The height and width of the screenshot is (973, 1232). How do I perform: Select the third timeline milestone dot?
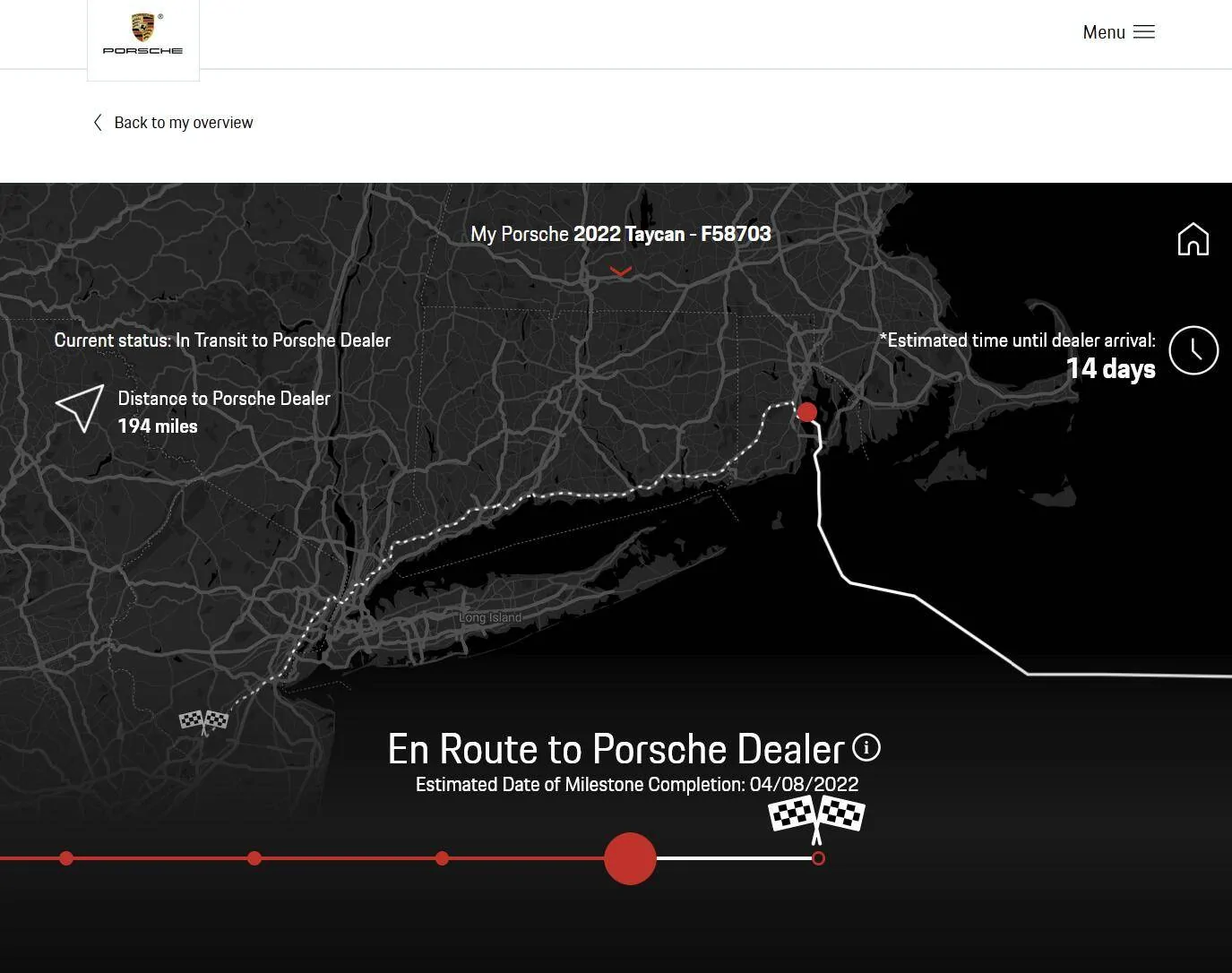point(442,858)
